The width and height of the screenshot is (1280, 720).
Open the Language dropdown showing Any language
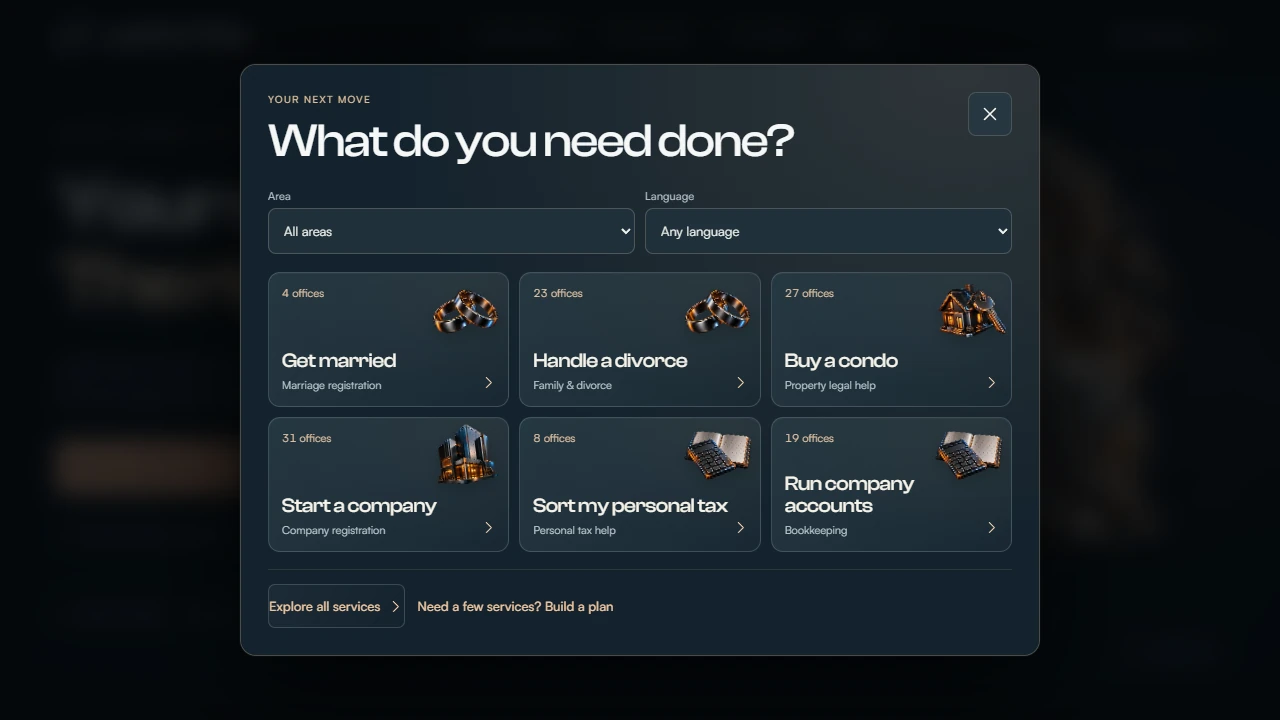point(828,231)
